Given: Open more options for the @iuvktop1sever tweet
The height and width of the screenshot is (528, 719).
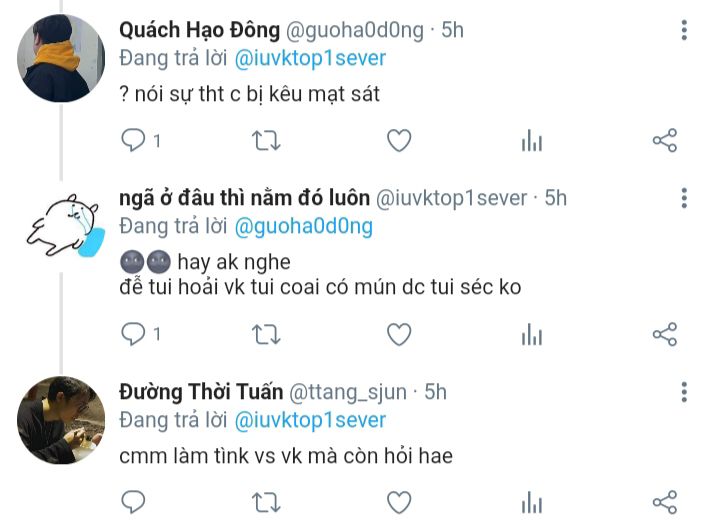Looking at the screenshot, I should coord(684,198).
